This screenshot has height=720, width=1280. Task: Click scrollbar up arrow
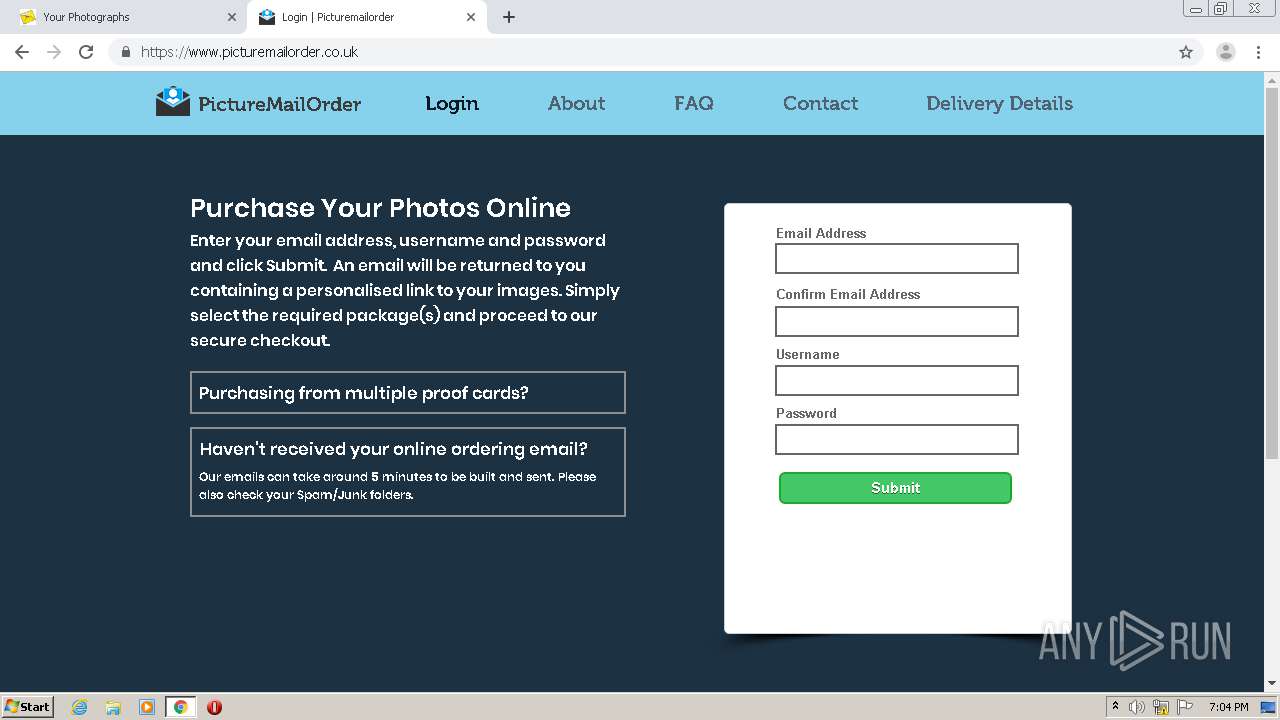tap(1272, 79)
